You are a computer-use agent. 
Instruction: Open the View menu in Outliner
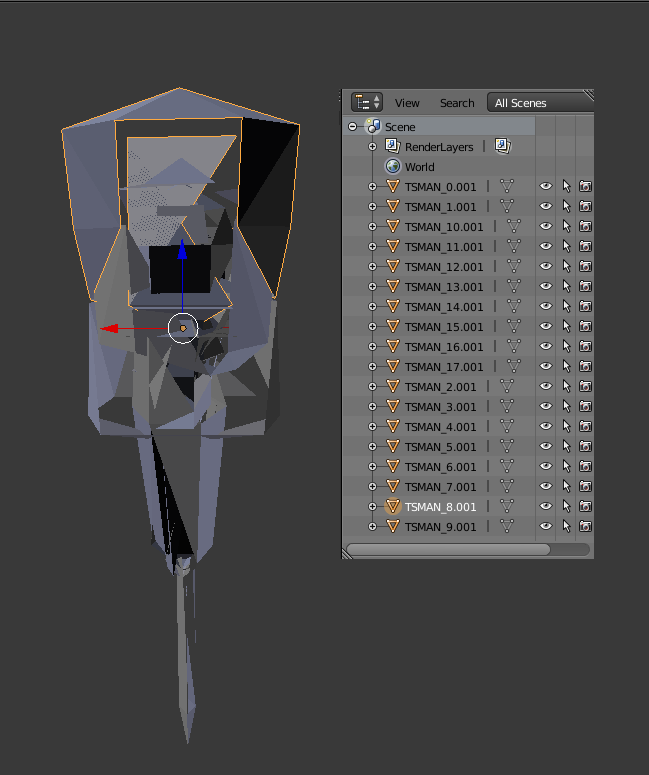pos(407,103)
